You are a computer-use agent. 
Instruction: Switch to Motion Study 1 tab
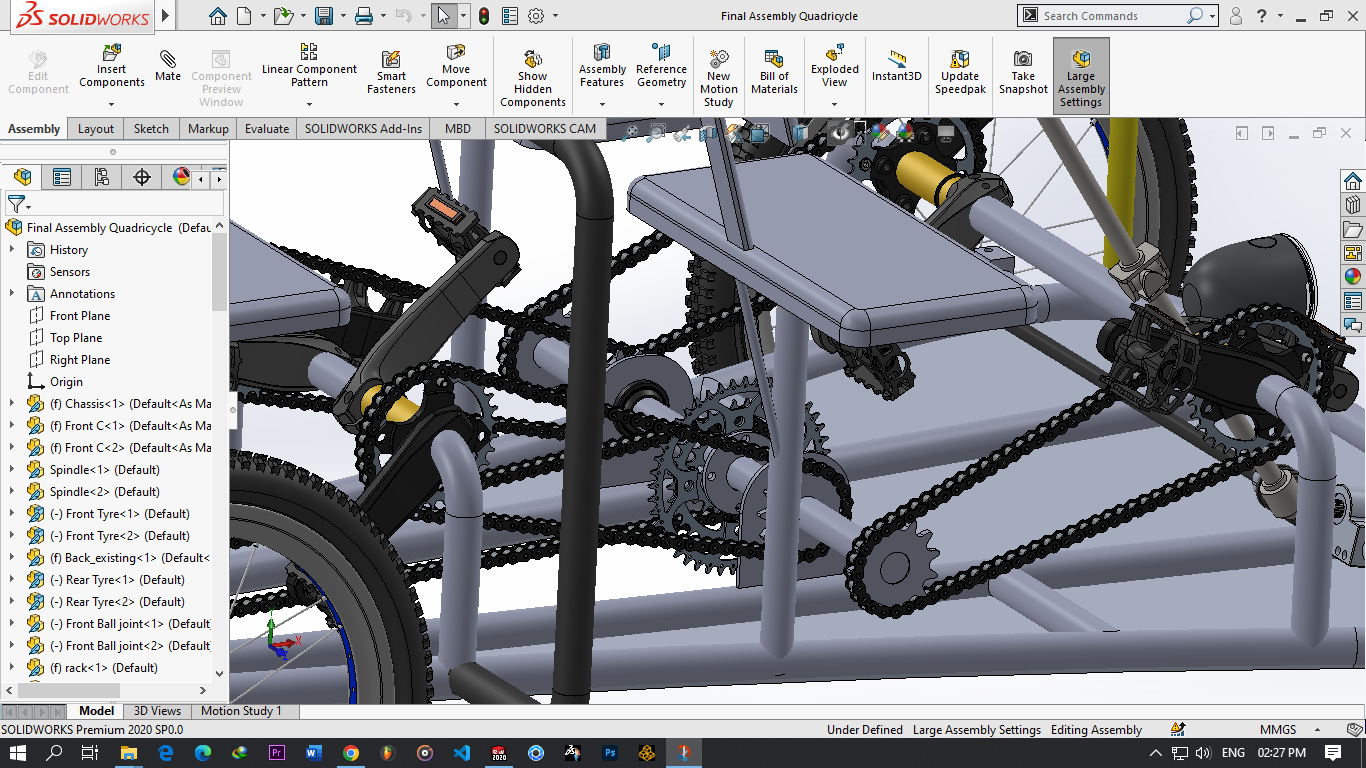(x=241, y=711)
